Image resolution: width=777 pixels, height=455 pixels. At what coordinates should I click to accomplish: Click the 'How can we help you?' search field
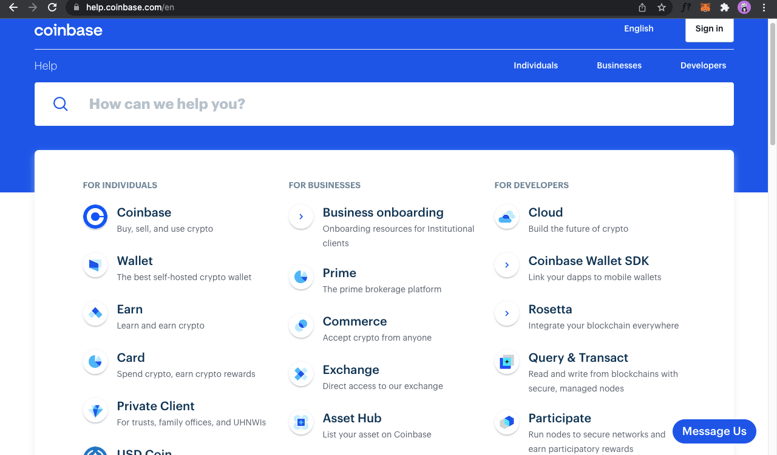pos(384,104)
